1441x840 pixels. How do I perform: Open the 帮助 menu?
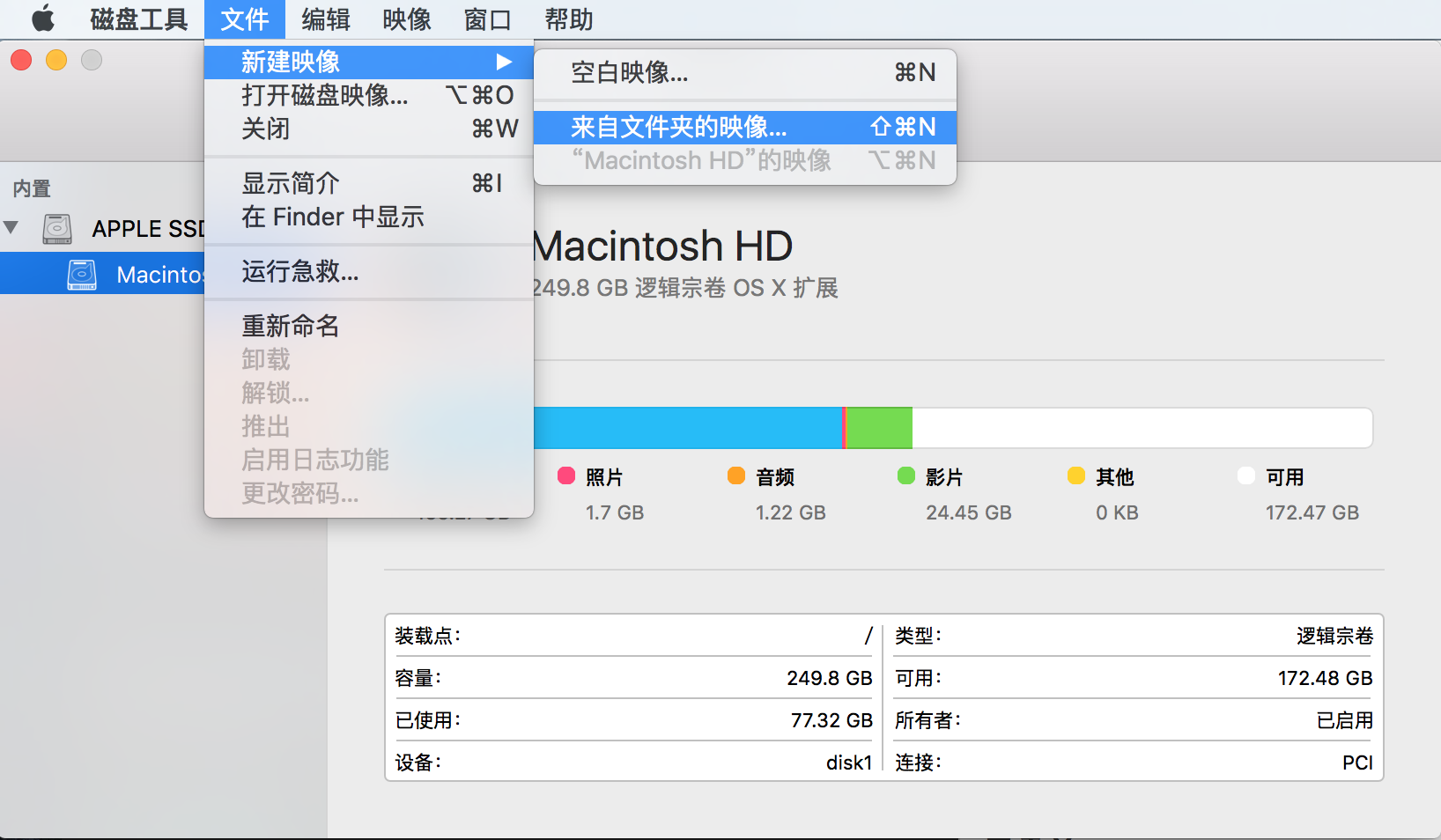(x=569, y=19)
